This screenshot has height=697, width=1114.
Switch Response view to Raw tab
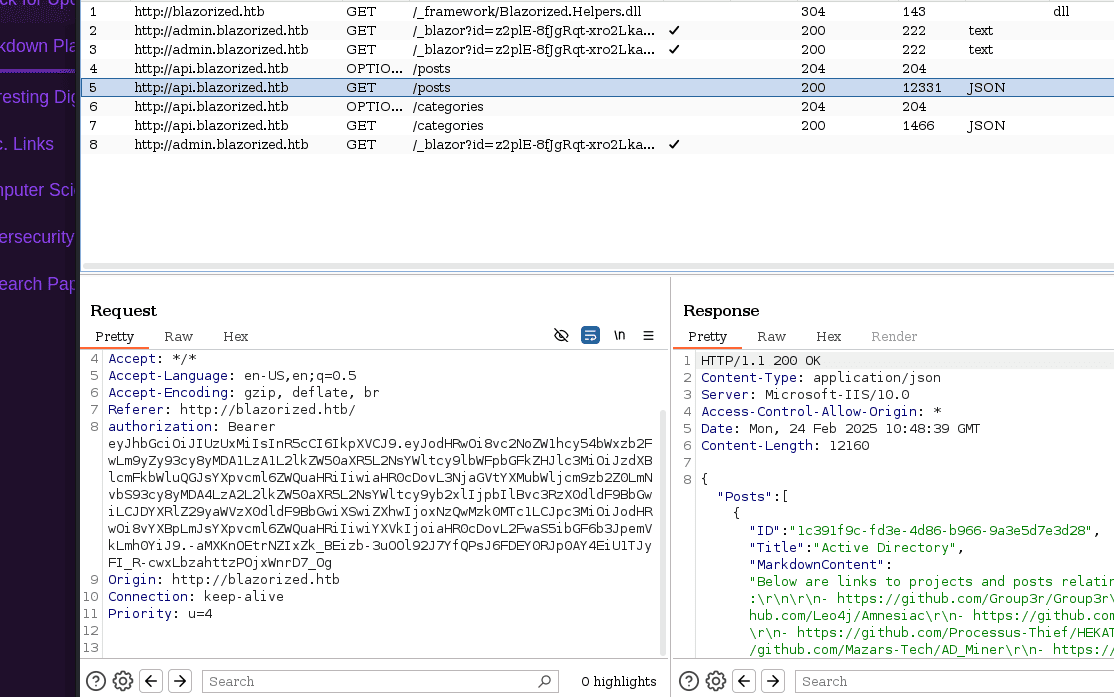click(x=772, y=337)
